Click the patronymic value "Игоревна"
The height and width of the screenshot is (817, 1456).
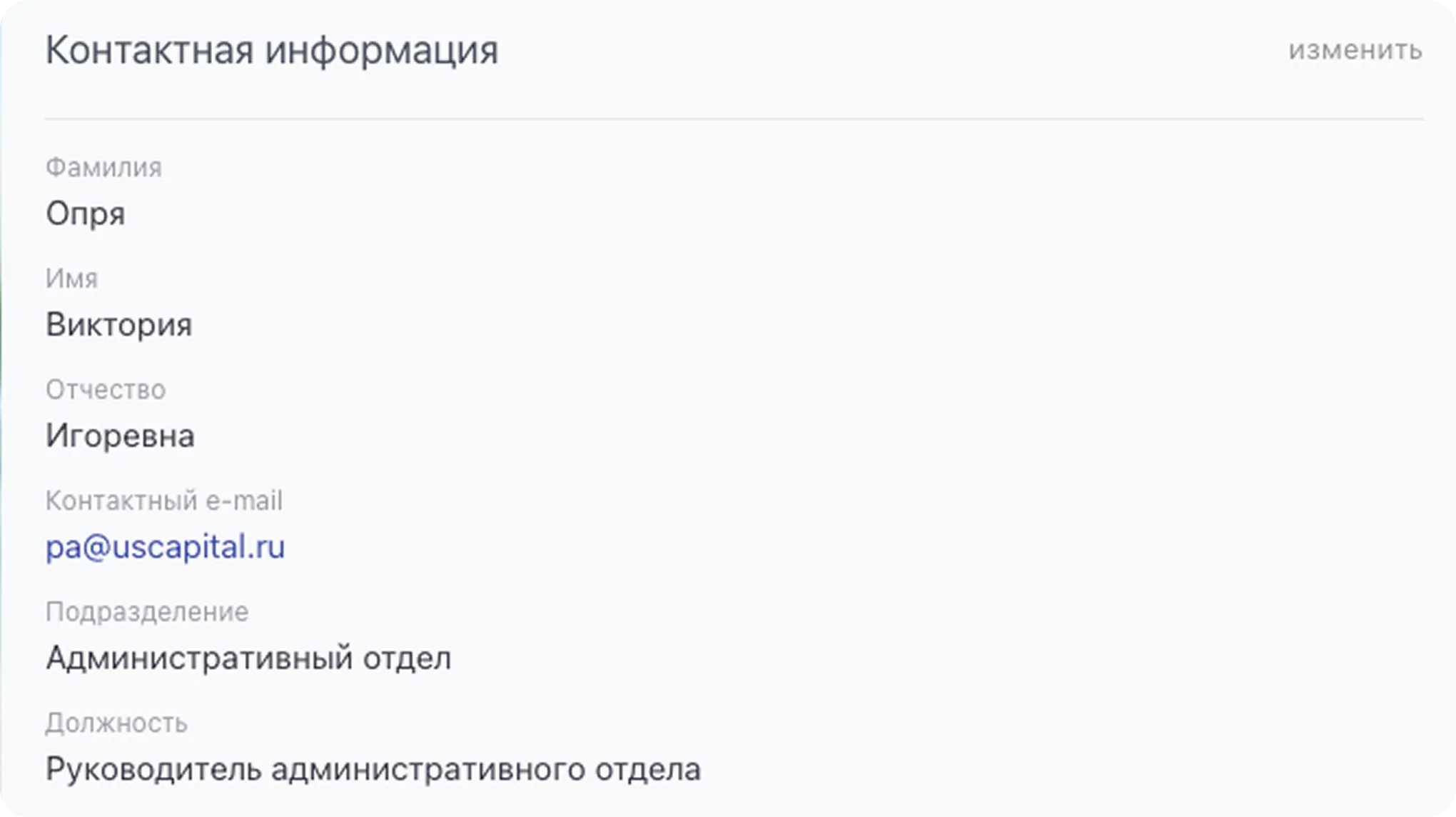pos(120,436)
